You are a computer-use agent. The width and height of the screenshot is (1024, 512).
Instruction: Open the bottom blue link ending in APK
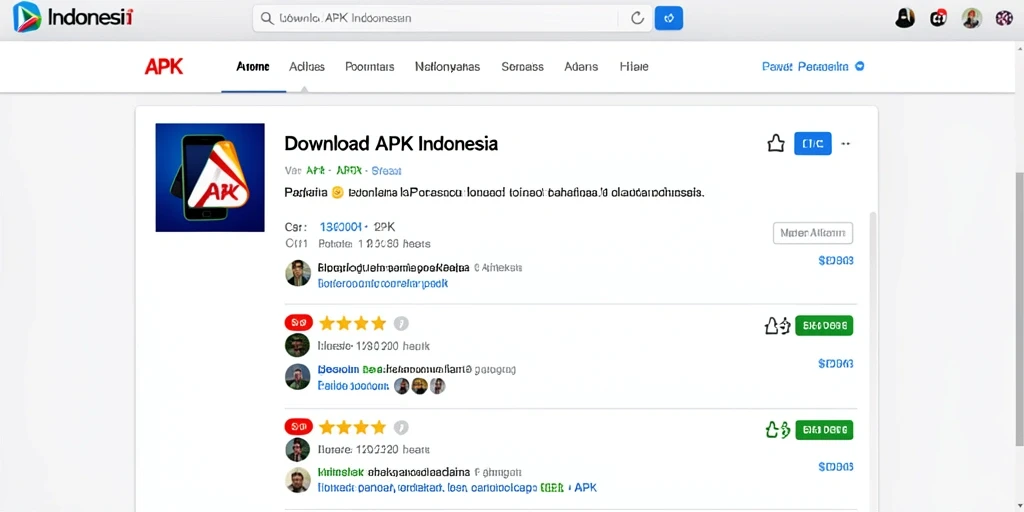point(456,488)
